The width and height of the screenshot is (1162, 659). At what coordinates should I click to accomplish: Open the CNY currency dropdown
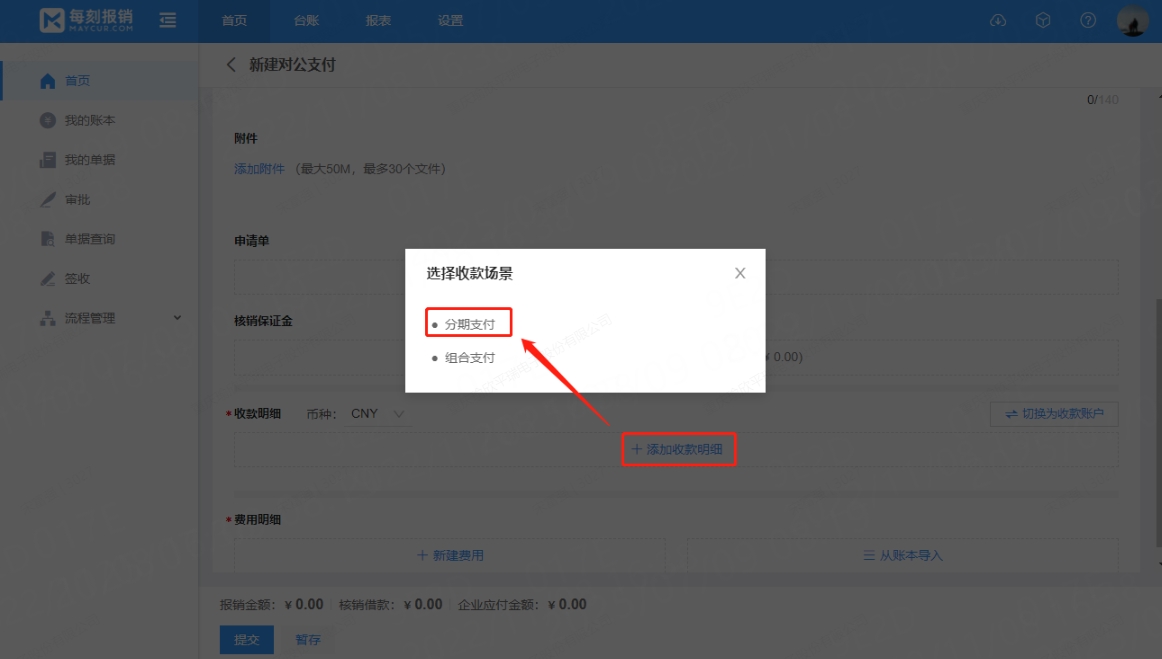378,414
